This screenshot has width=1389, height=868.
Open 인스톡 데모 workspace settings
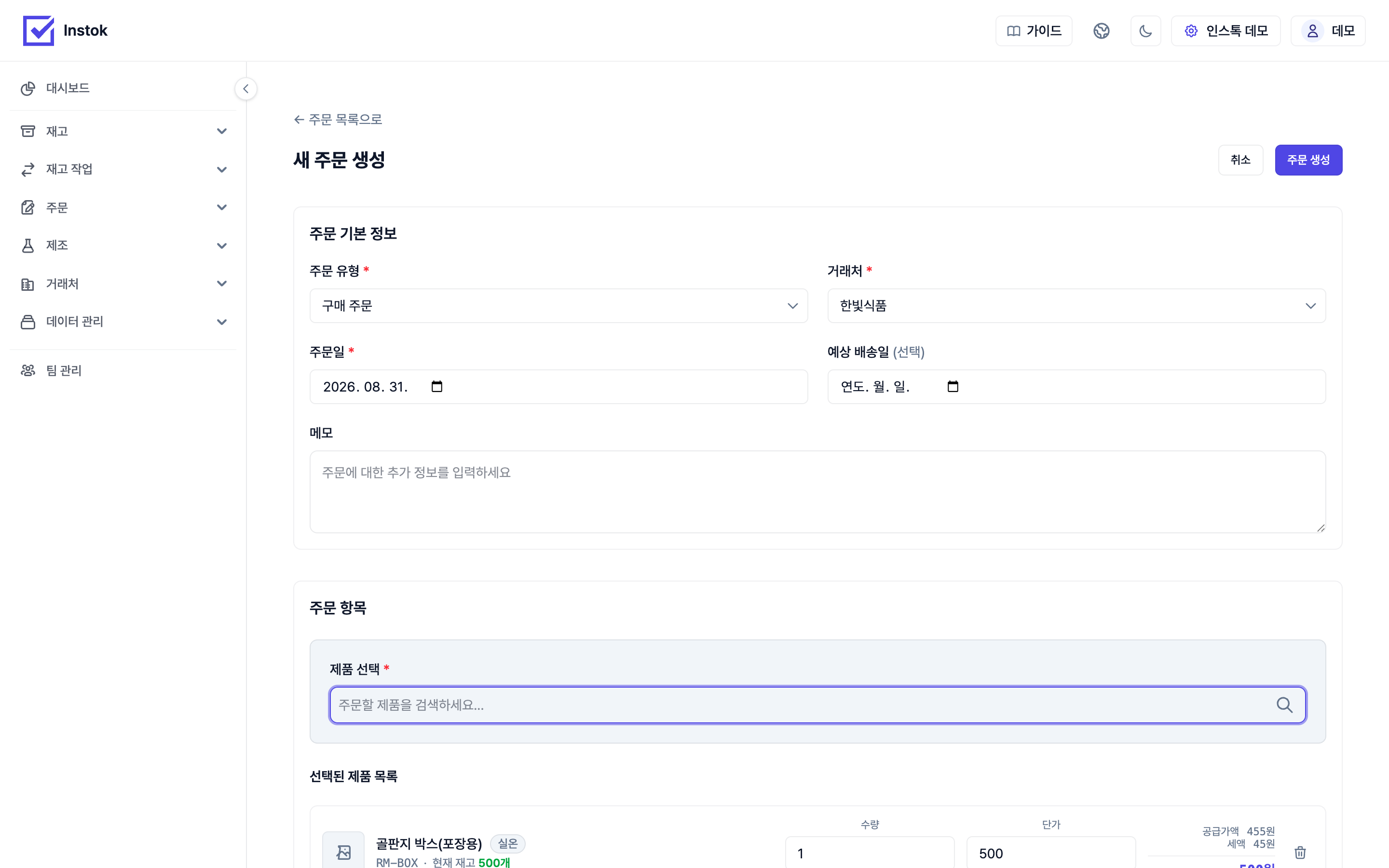pos(1226,30)
